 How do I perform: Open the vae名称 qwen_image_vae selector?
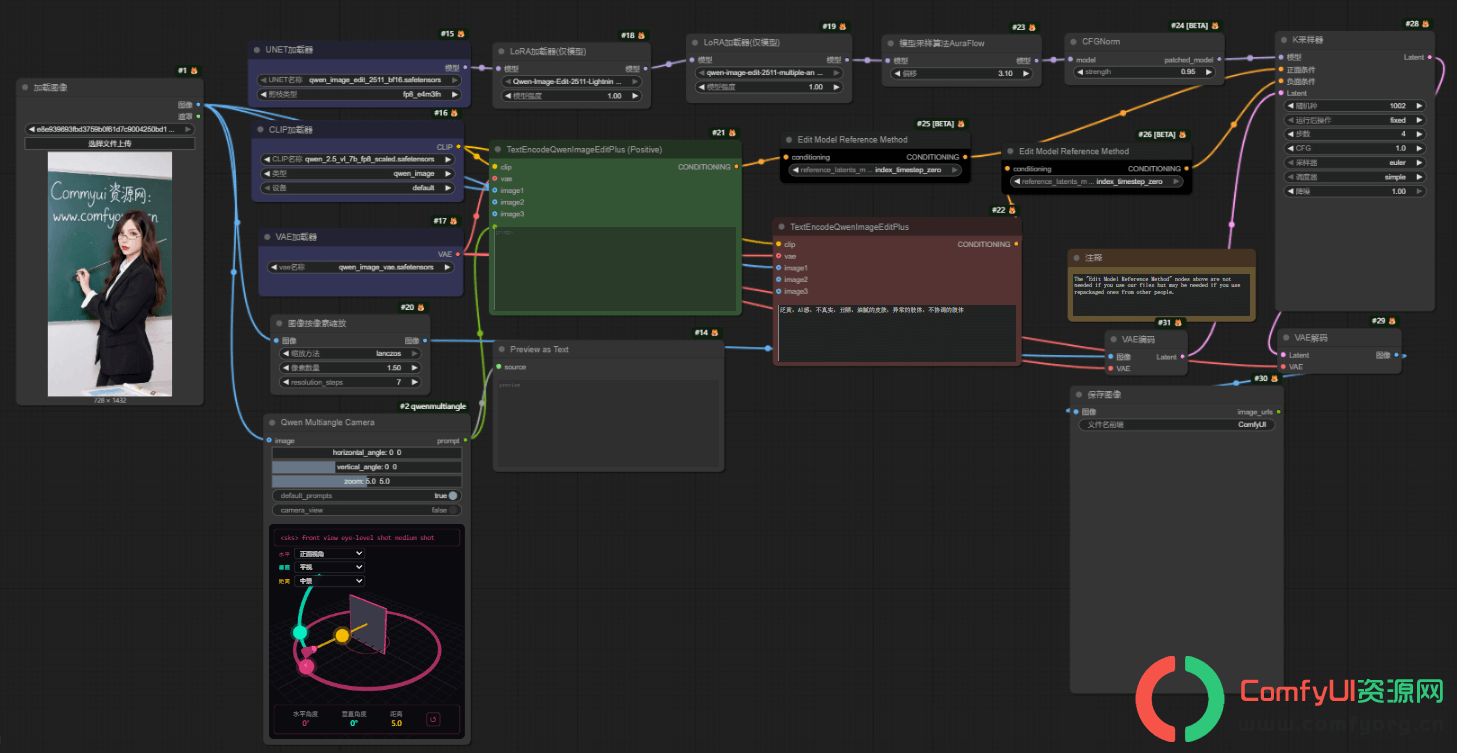pyautogui.click(x=360, y=267)
